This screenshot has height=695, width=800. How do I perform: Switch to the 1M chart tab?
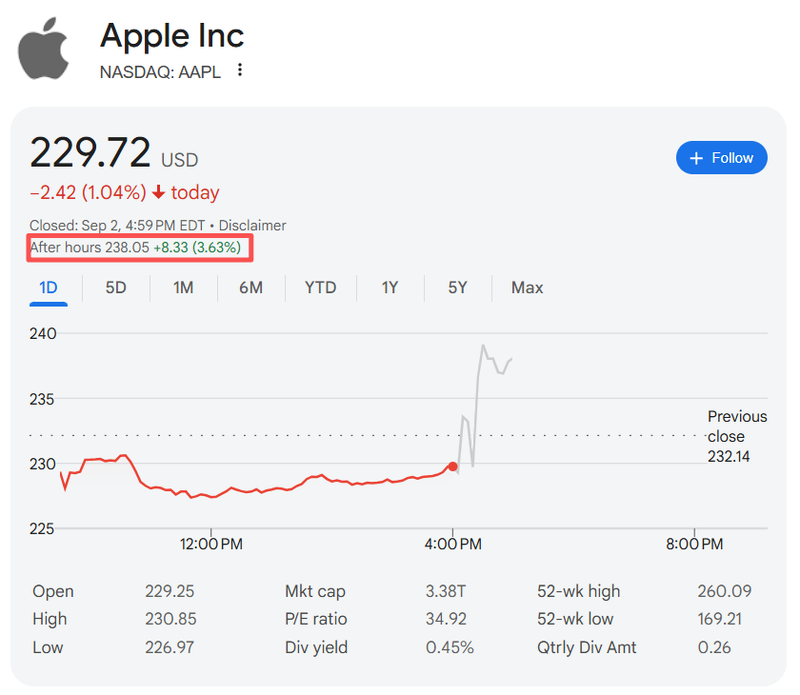click(183, 288)
